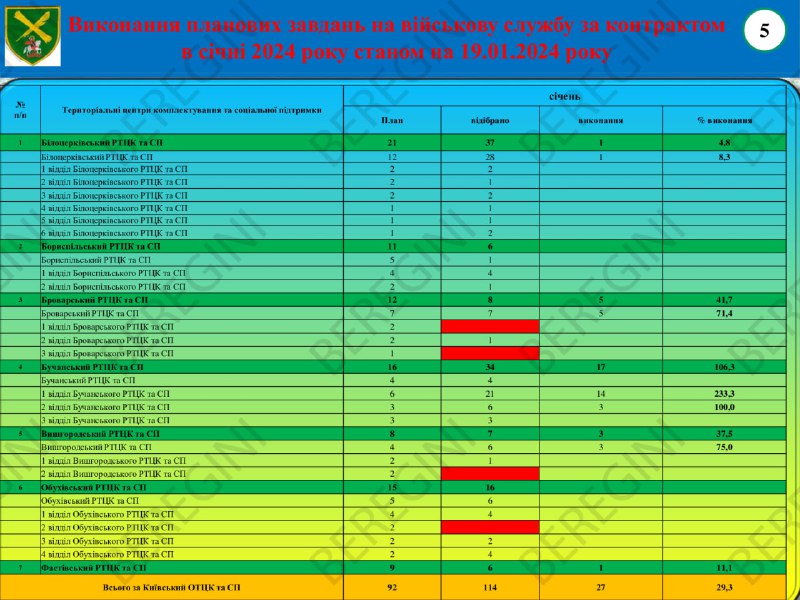Click the '№ п/п' header cell
800x600 pixels.
(20, 110)
